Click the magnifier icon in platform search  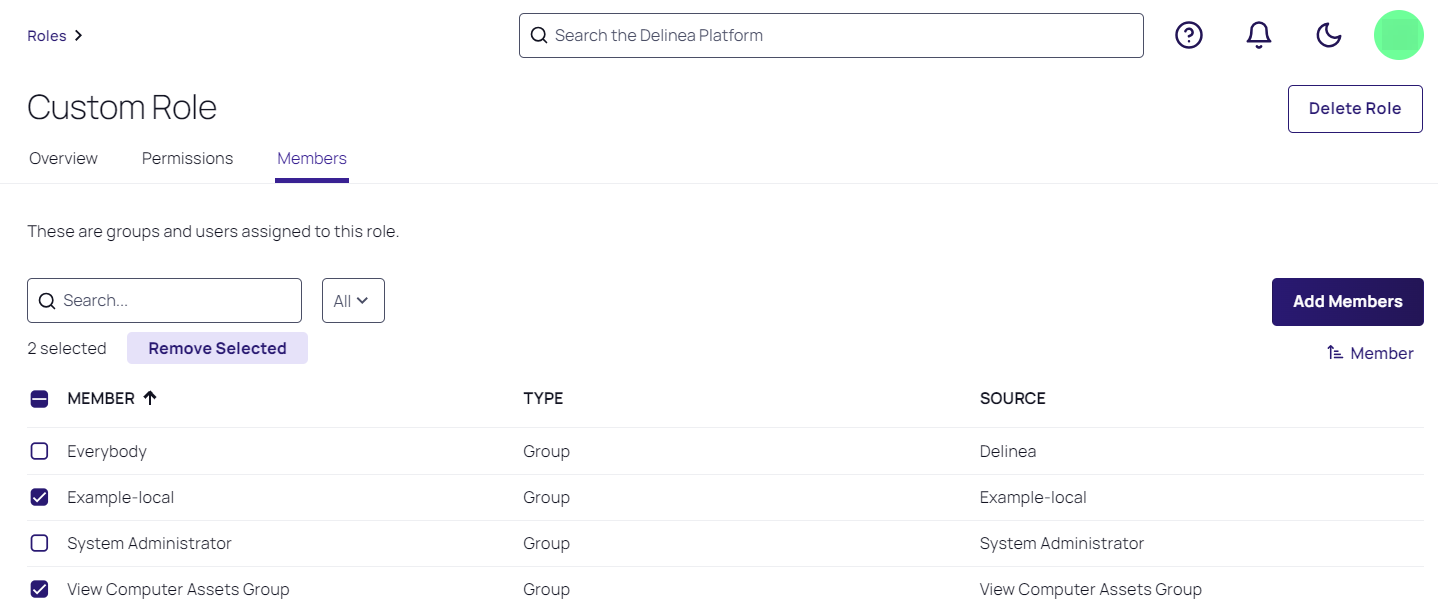(539, 36)
